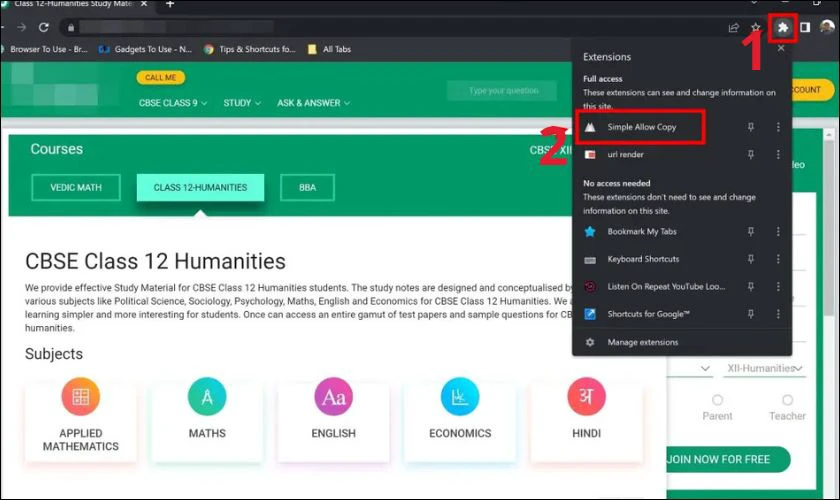Click the Type your question search field

[x=502, y=91]
